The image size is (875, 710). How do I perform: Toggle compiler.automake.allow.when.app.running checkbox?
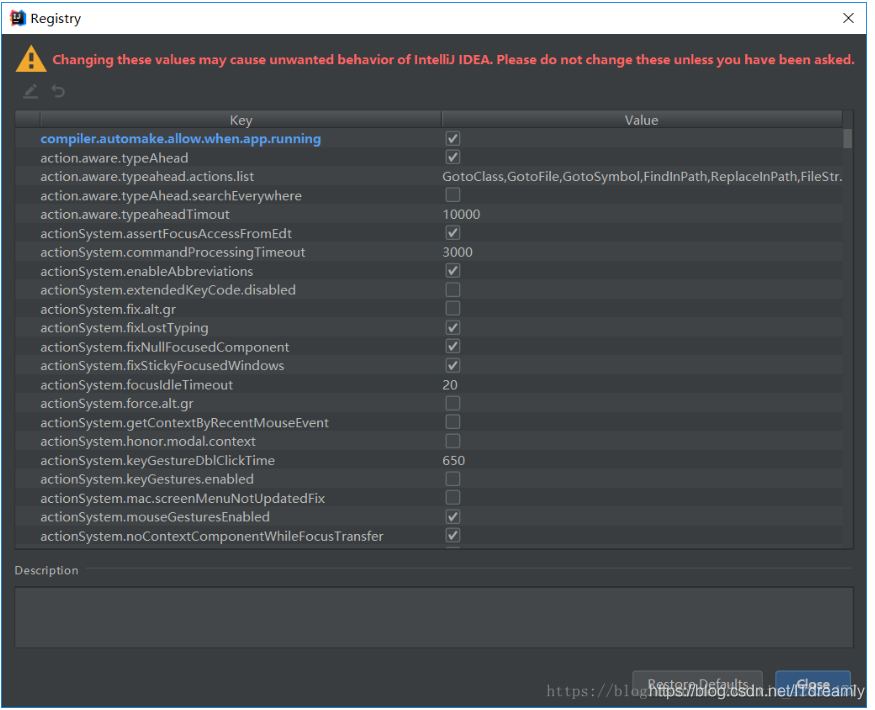coord(453,138)
